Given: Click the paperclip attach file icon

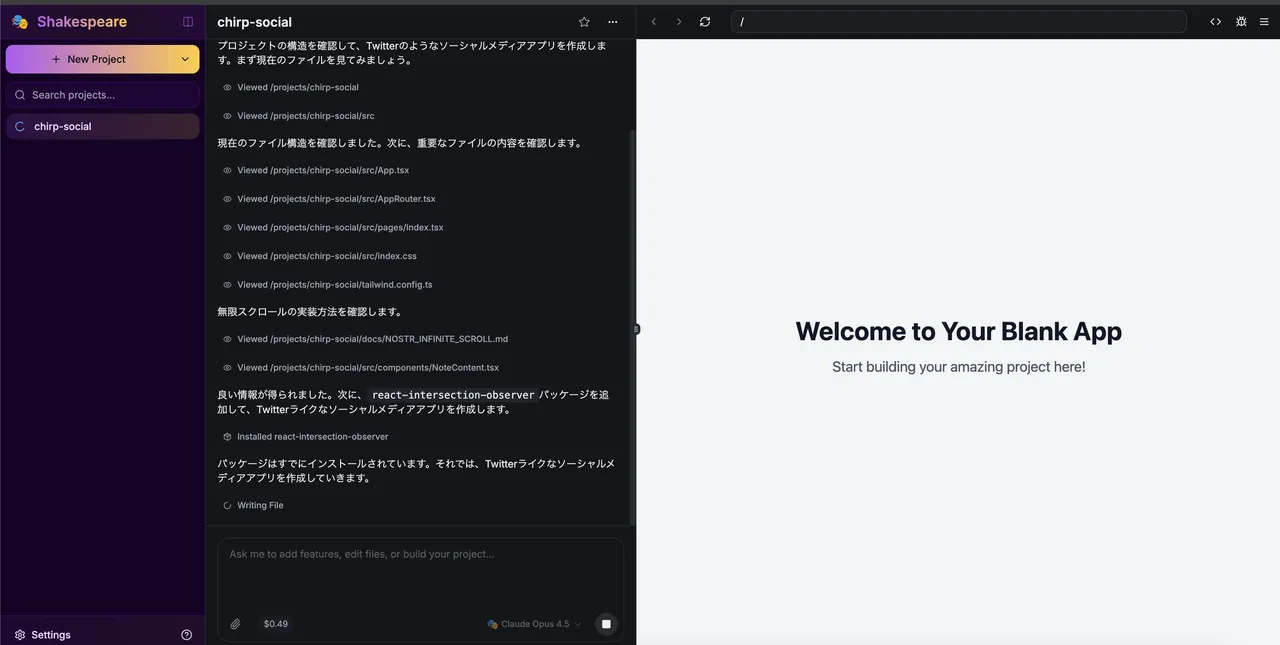Looking at the screenshot, I should click(x=235, y=624).
